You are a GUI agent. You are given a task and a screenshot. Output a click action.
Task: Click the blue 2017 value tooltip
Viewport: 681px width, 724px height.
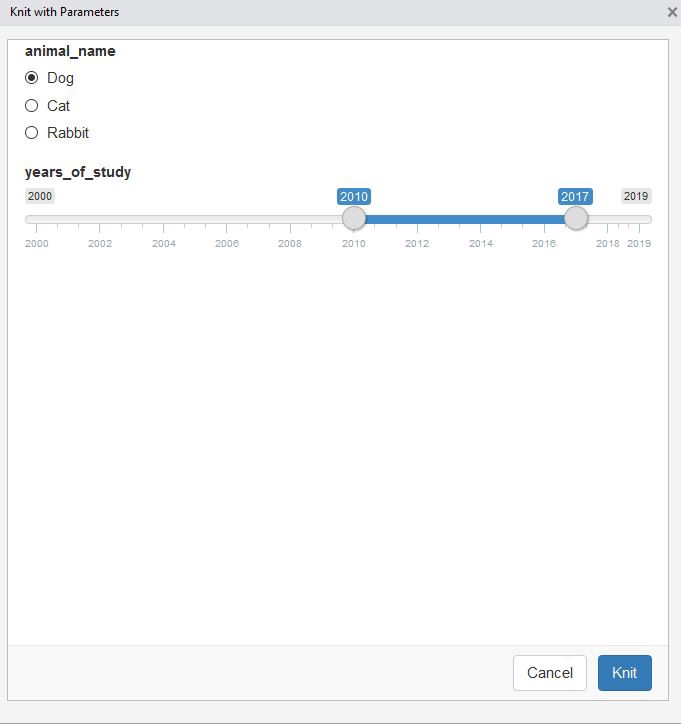coord(575,197)
